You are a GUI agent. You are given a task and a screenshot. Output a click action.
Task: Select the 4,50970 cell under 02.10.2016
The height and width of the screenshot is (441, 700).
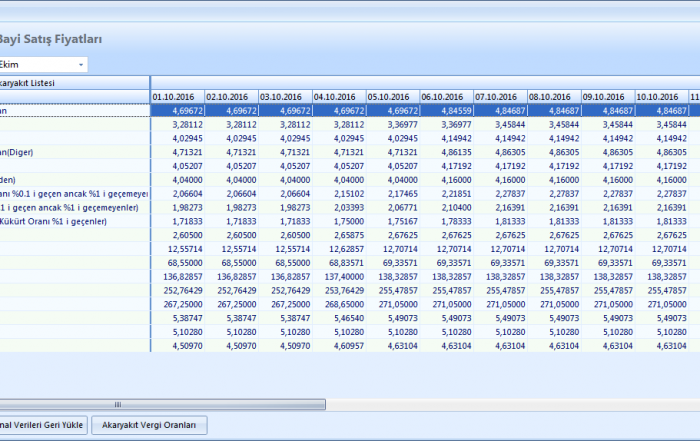(x=231, y=345)
